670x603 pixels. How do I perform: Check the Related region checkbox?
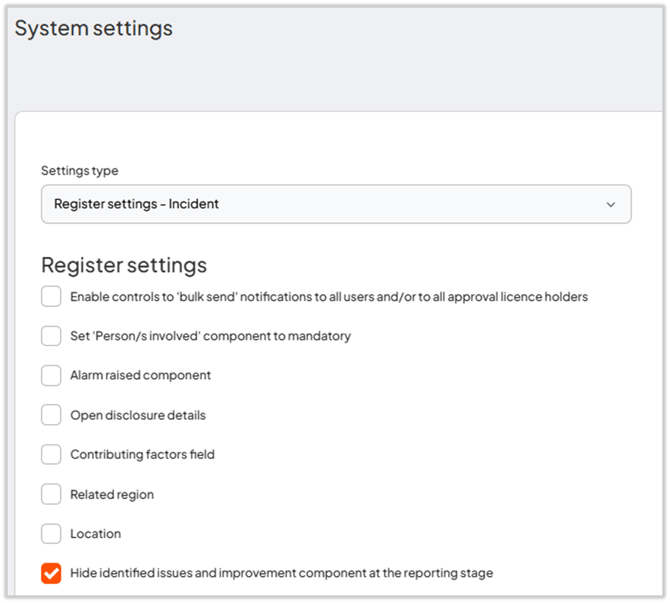[x=51, y=494]
